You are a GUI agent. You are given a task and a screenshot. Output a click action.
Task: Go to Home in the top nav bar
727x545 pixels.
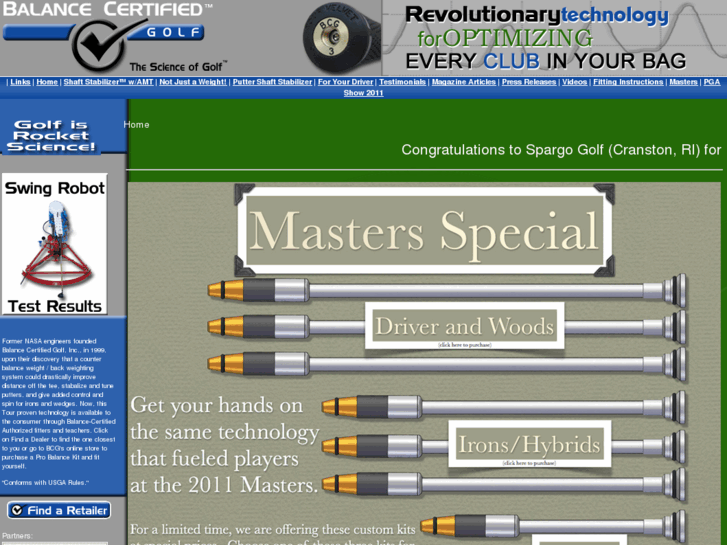(x=47, y=82)
